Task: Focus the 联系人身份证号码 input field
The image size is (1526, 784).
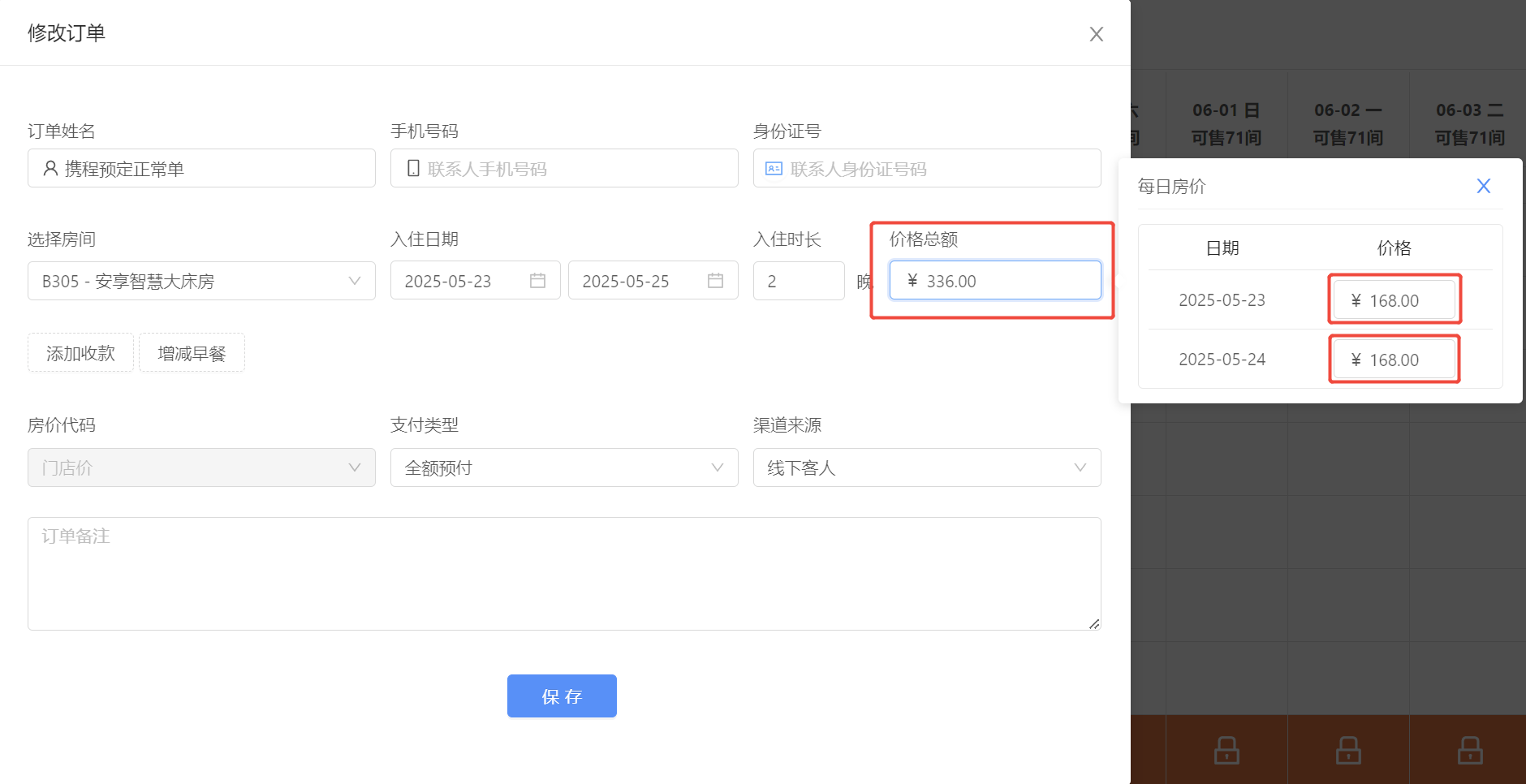Action: tap(927, 168)
